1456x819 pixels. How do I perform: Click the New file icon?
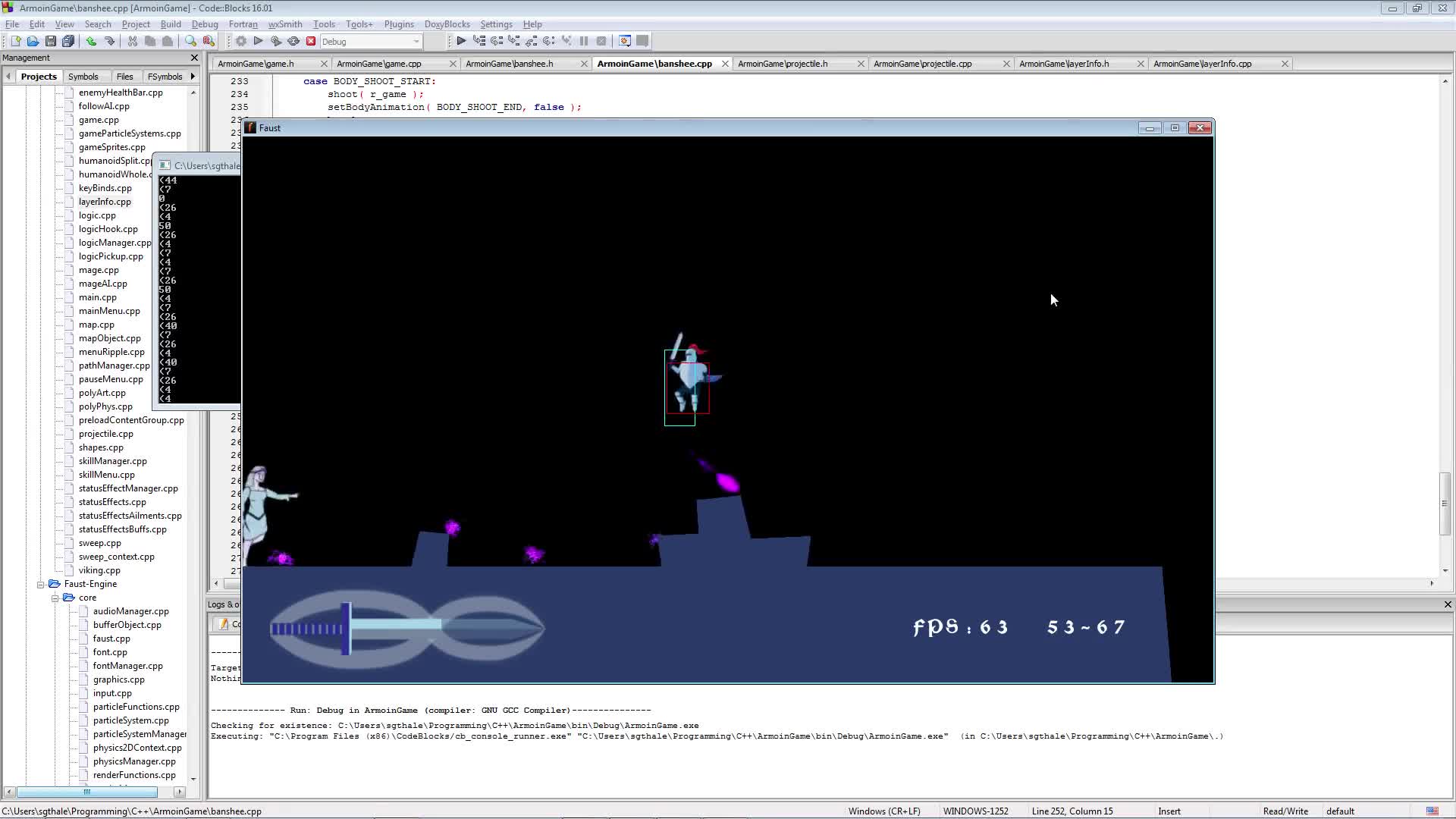(x=15, y=41)
